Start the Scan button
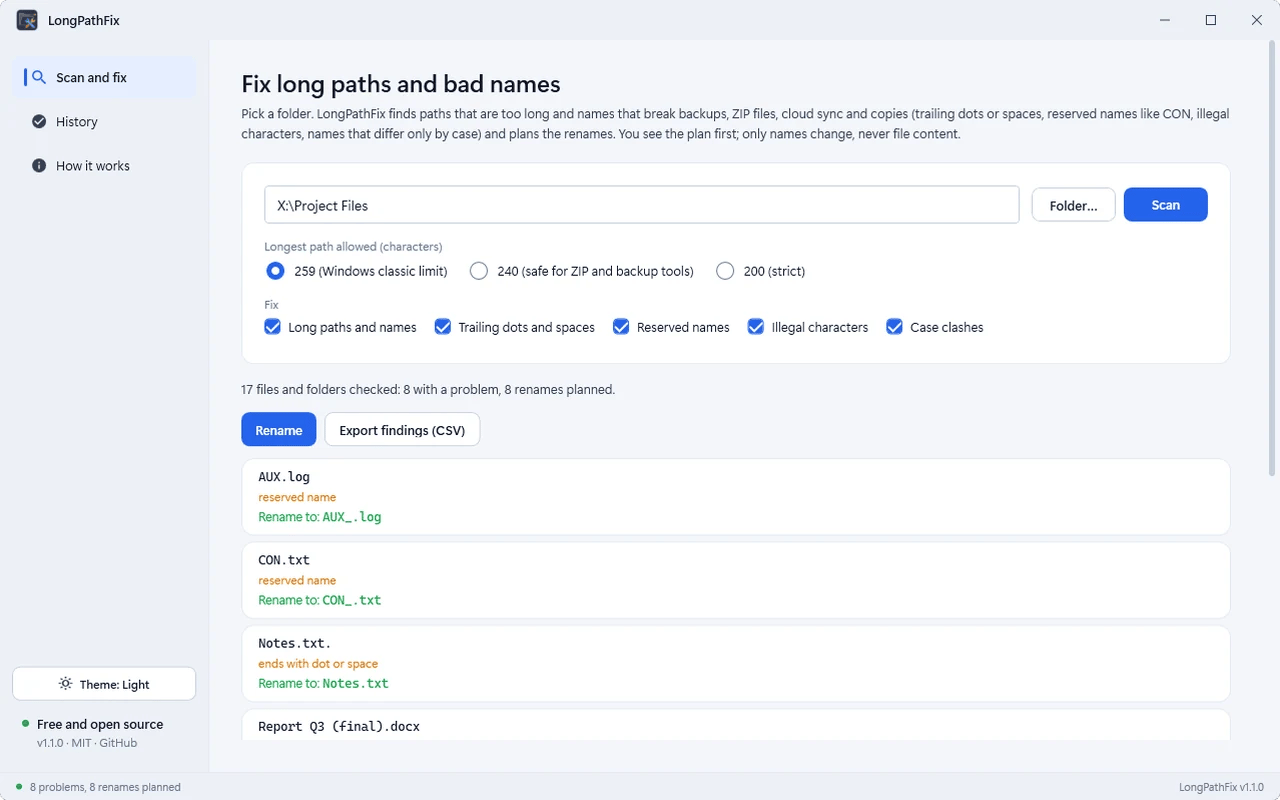The height and width of the screenshot is (800, 1280). click(1165, 205)
